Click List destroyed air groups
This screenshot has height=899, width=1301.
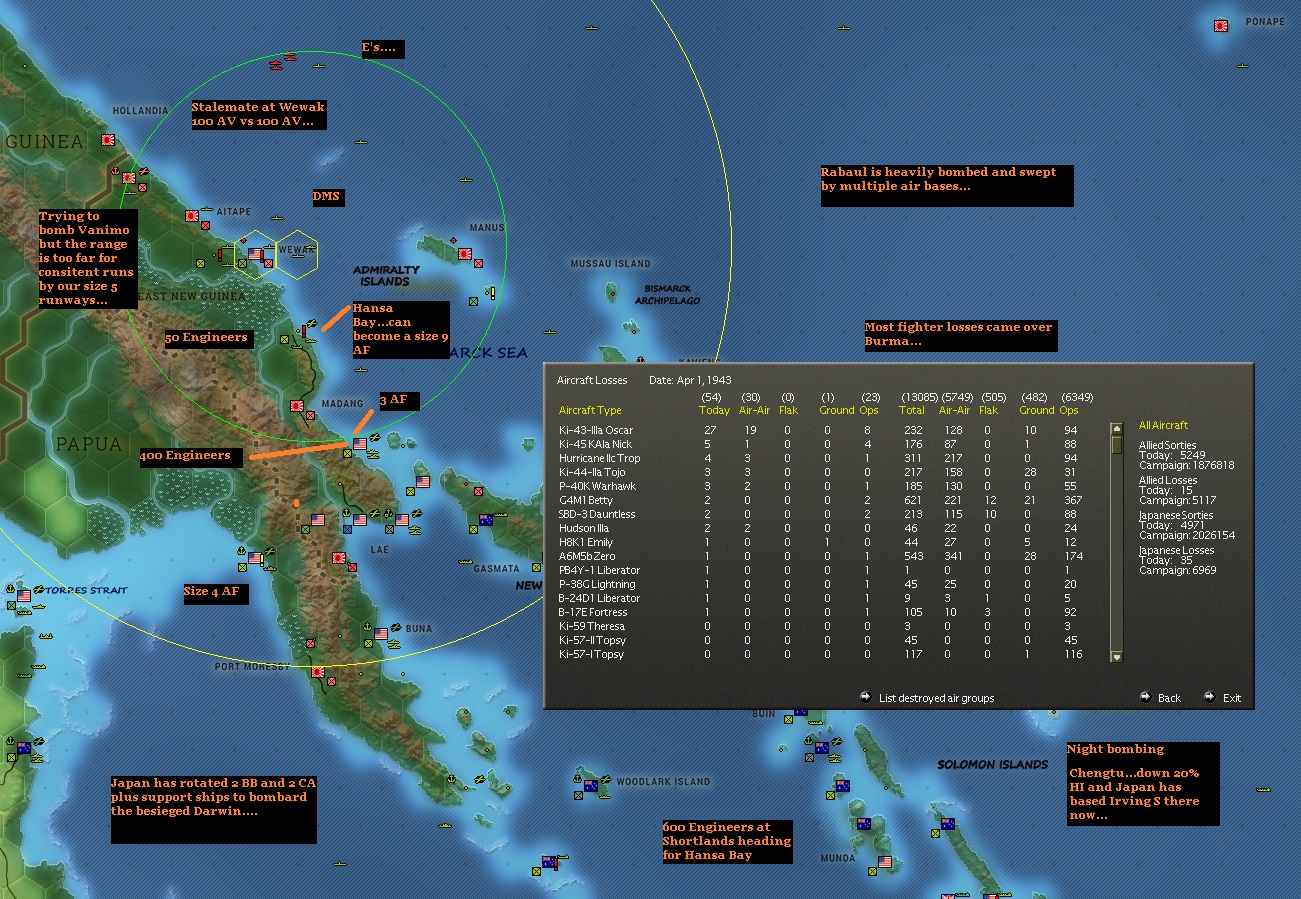pos(927,698)
